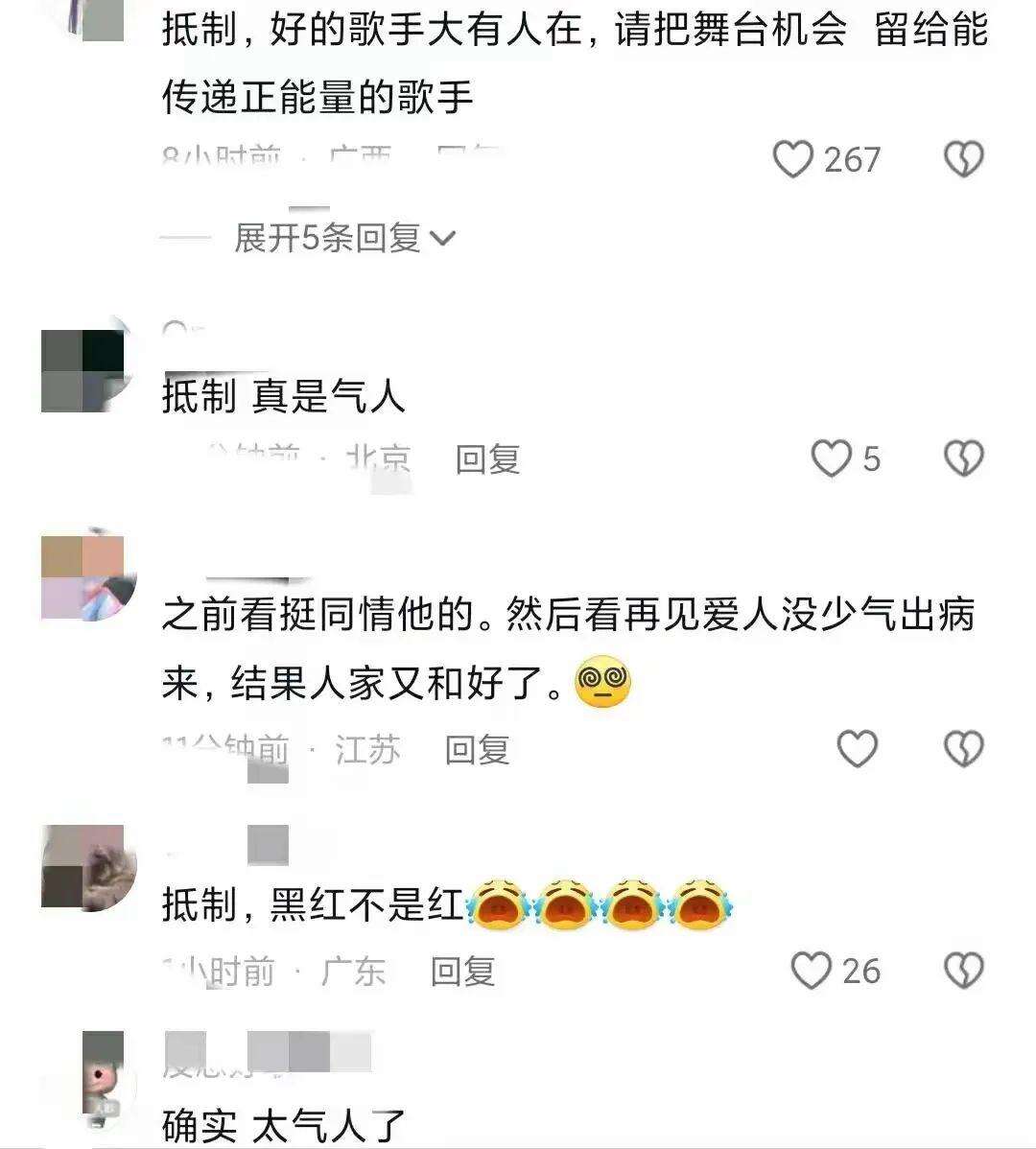Like the Guangdong comment with 26 likes
This screenshot has width=1036, height=1149.
(812, 971)
